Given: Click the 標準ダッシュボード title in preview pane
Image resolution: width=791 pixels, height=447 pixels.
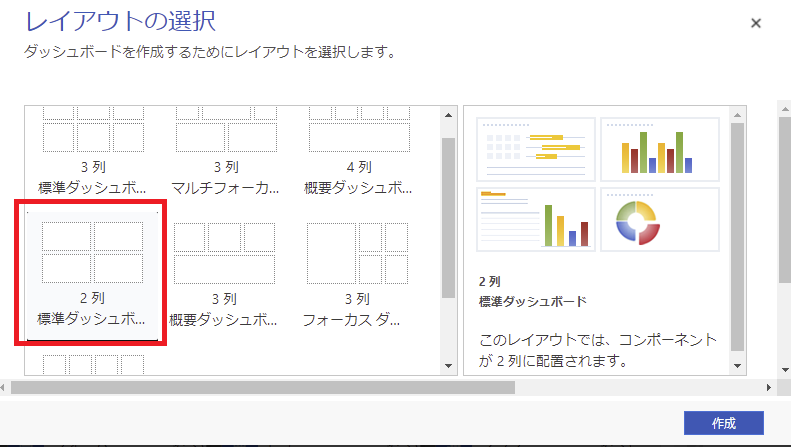Looking at the screenshot, I should [x=533, y=302].
